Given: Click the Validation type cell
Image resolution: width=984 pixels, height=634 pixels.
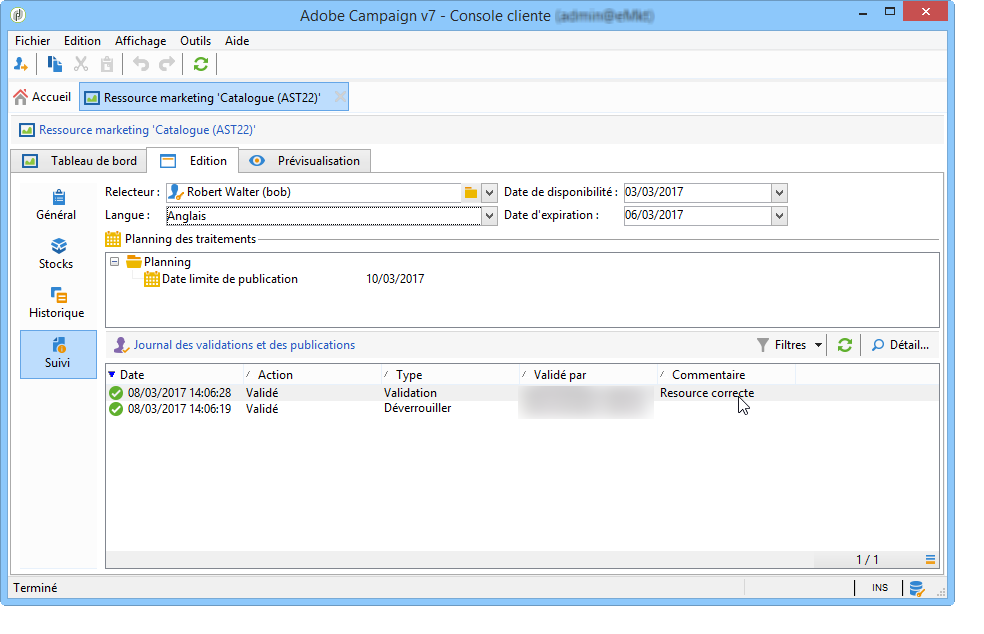Looking at the screenshot, I should pyautogui.click(x=410, y=393).
